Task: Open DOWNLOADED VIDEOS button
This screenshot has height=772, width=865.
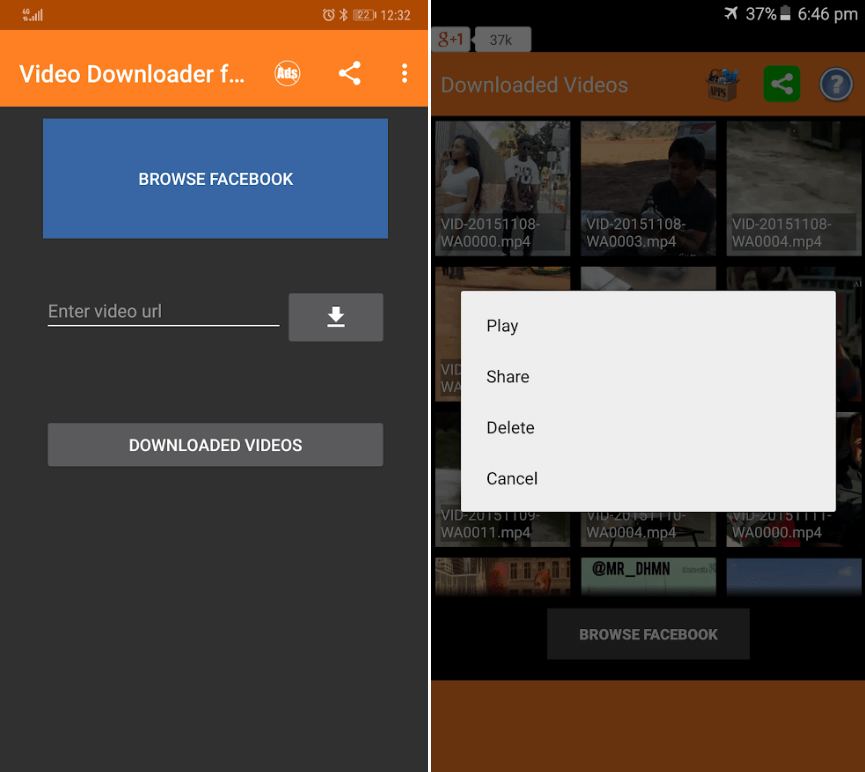Action: point(216,445)
